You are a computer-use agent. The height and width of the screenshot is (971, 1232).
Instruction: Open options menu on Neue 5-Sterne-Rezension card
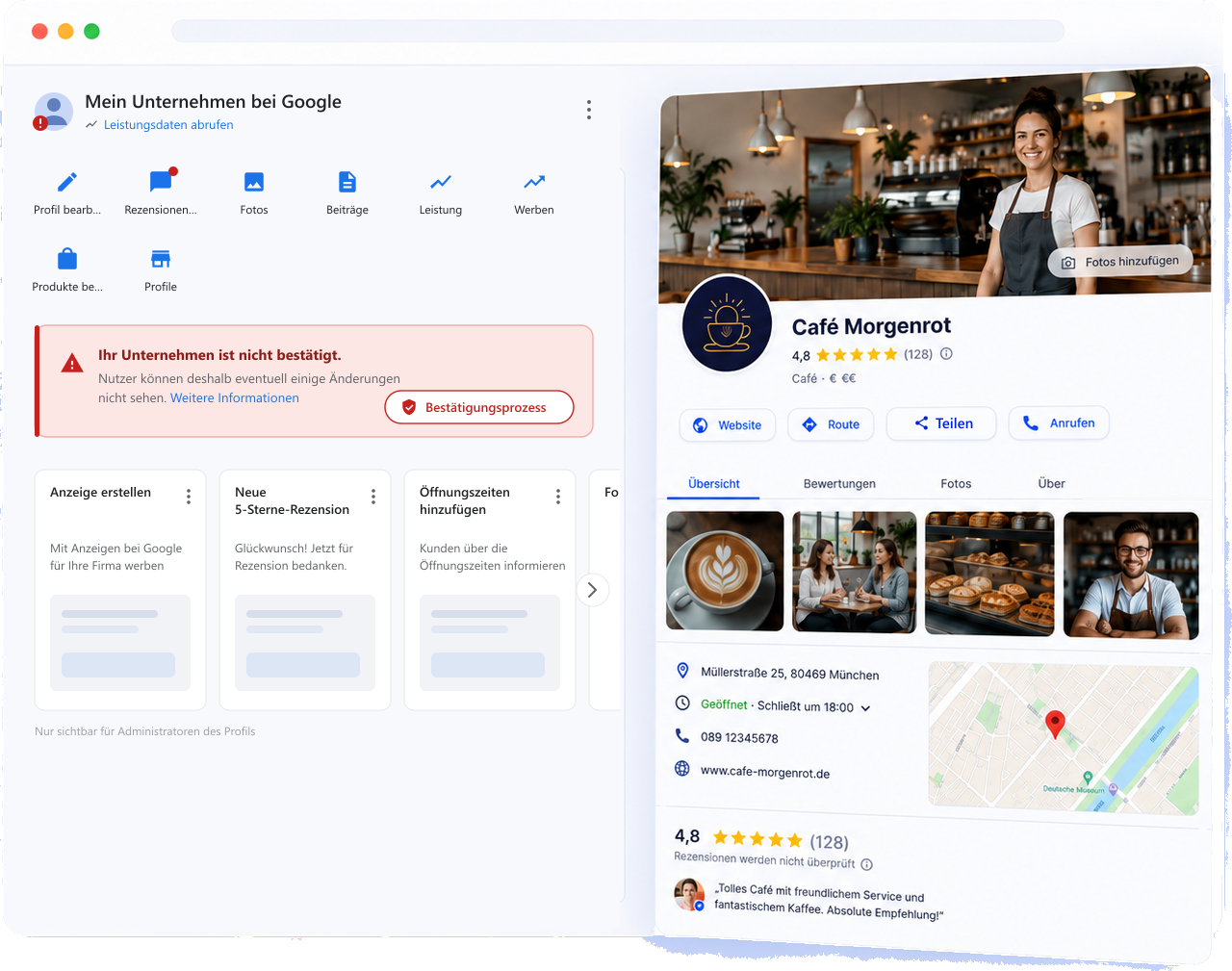373,497
